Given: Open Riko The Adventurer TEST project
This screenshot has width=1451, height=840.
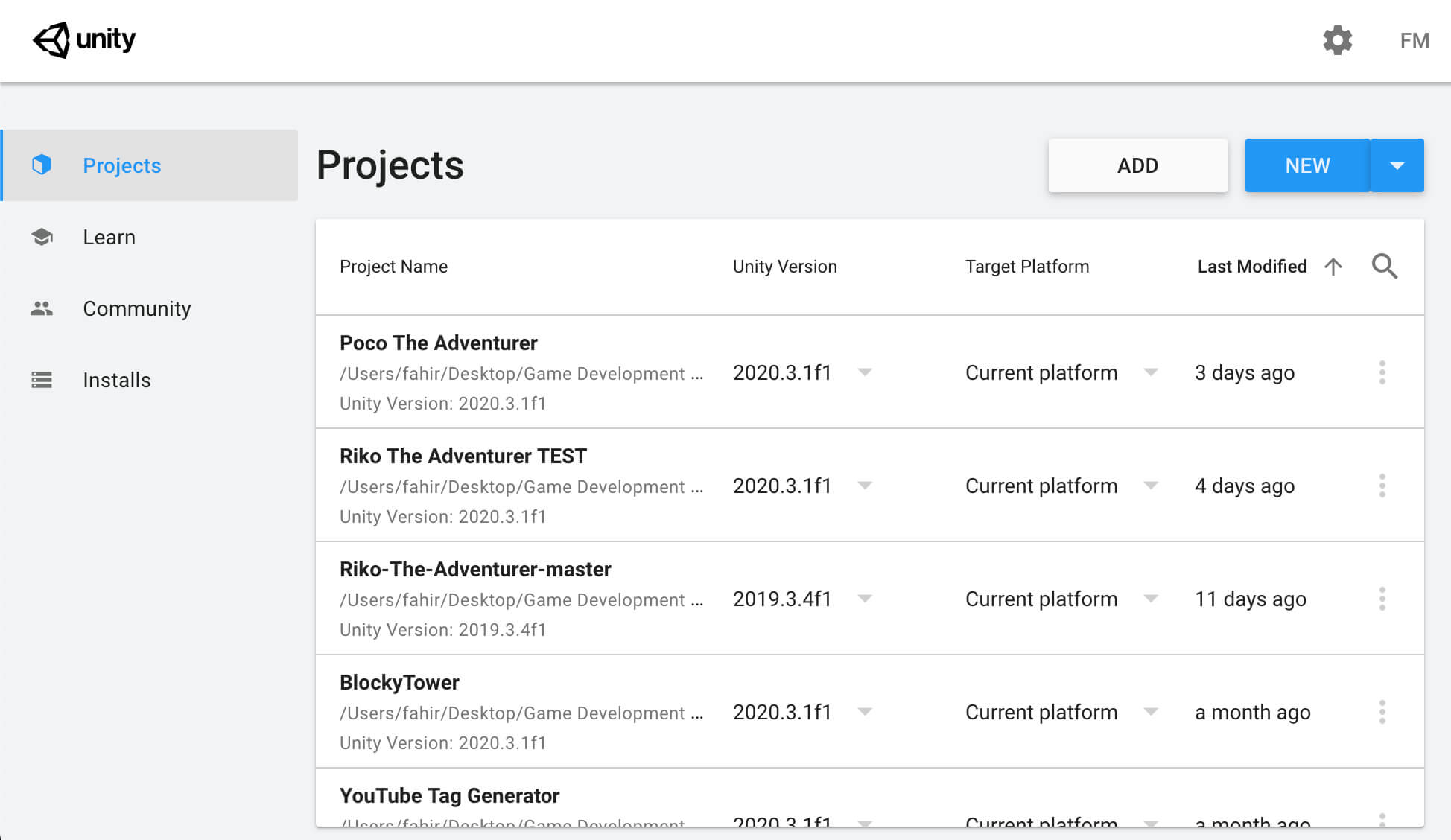Looking at the screenshot, I should 870,485.
